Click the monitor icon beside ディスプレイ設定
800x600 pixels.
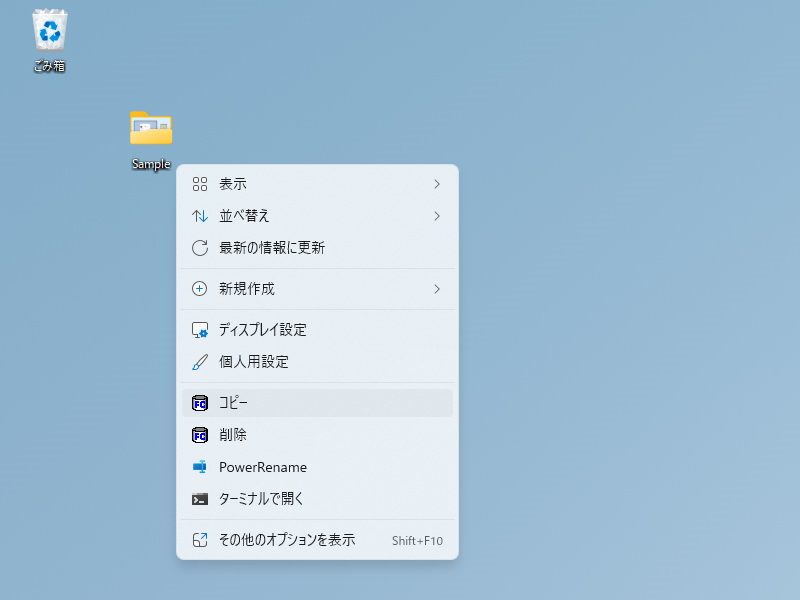click(x=200, y=330)
